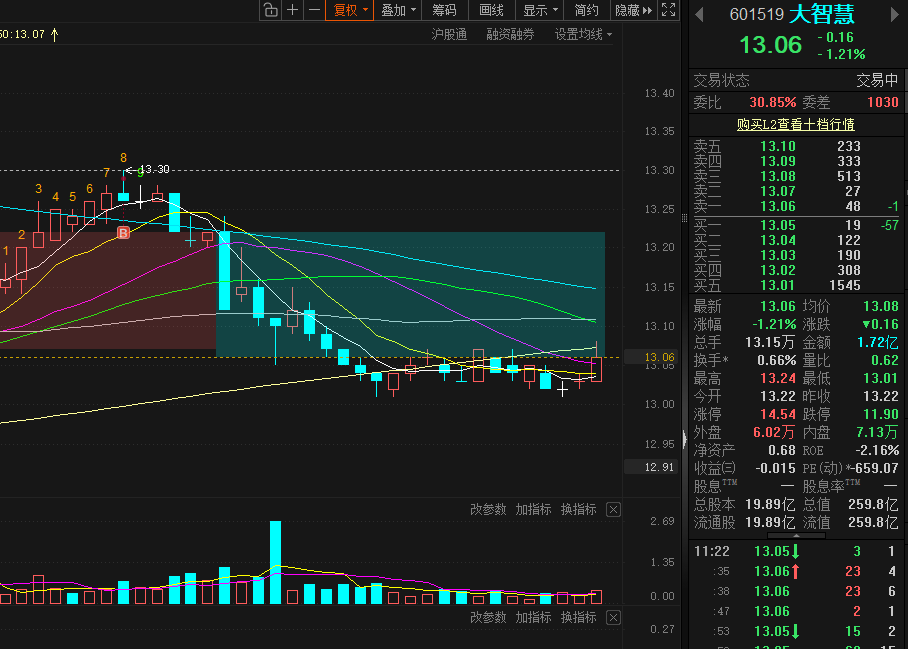The width and height of the screenshot is (908, 649).
Task: Click the large cyan candlestick at 13.20
Action: click(x=225, y=270)
